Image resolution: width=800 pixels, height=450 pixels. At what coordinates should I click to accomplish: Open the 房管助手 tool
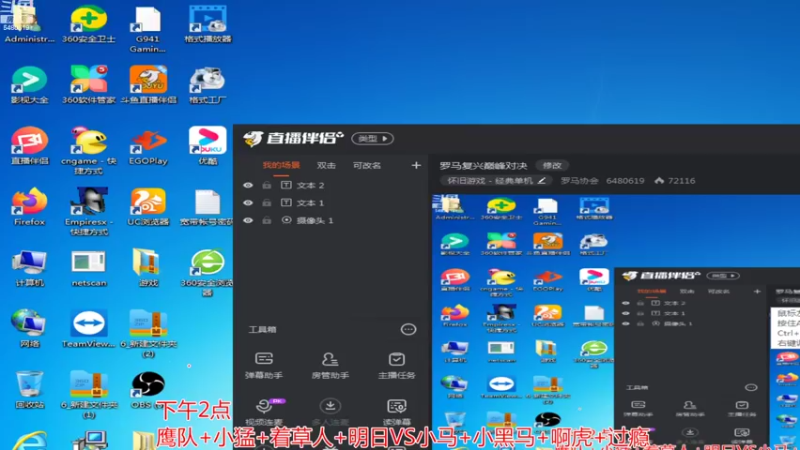coord(330,365)
